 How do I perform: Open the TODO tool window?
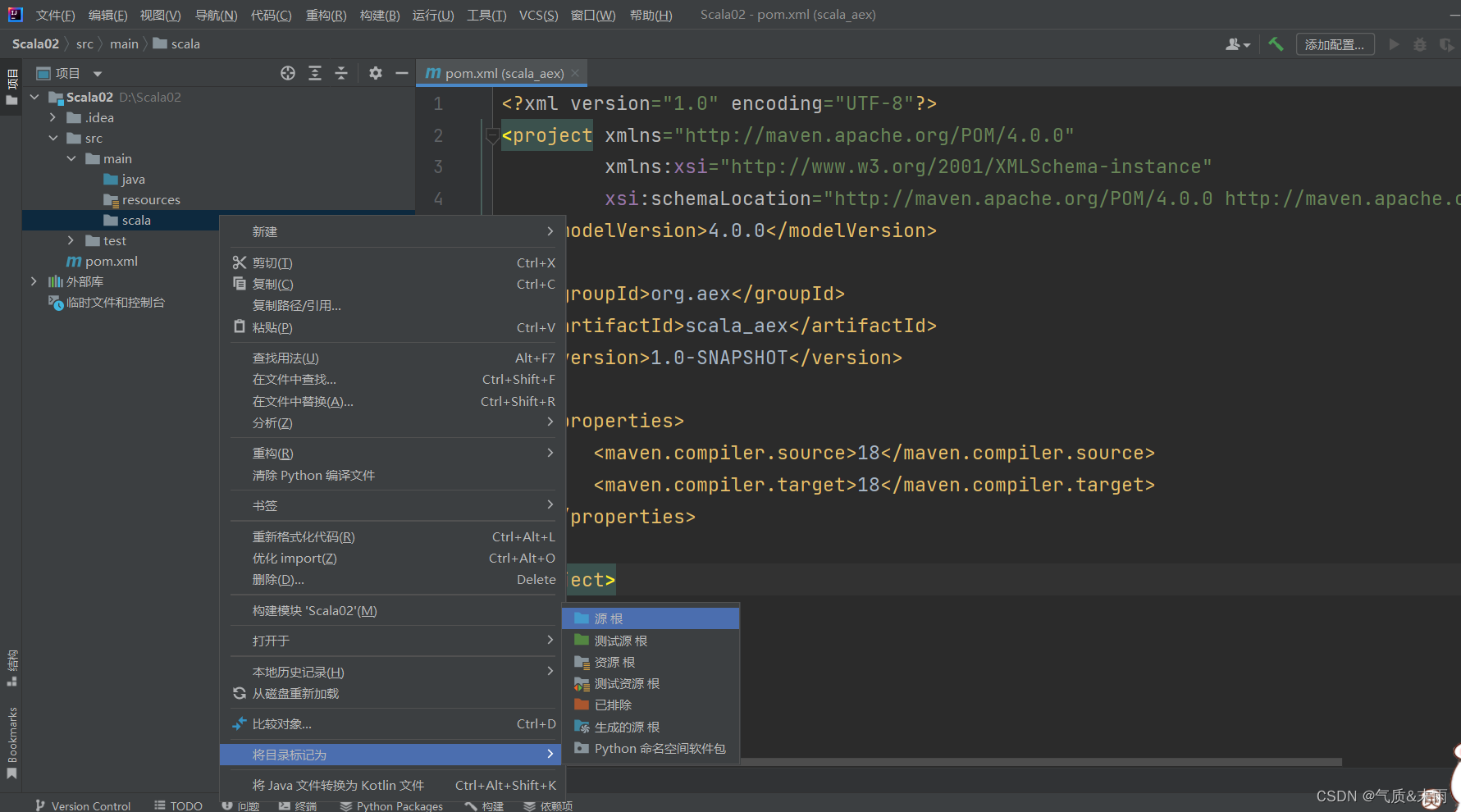coord(178,805)
